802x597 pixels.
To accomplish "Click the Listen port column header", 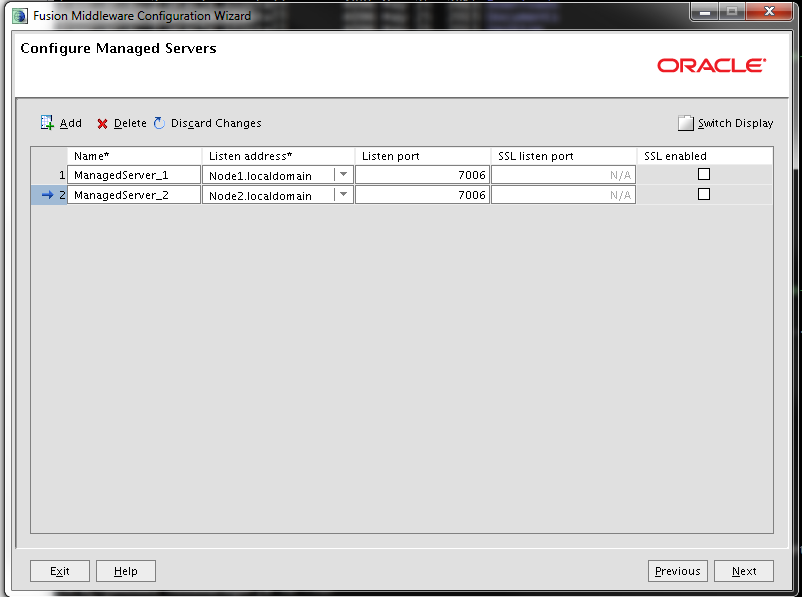I will [x=422, y=156].
